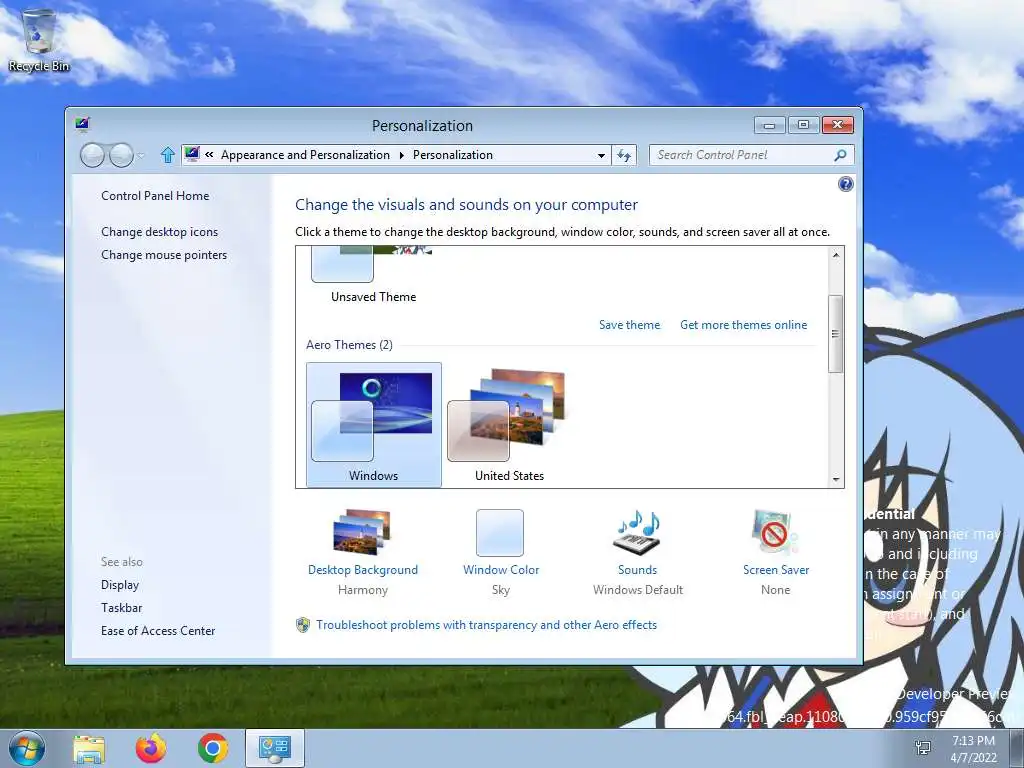Screen dimensions: 1024x768
Task: Open recent pages dropdown beside Forward button
Action: (141, 155)
